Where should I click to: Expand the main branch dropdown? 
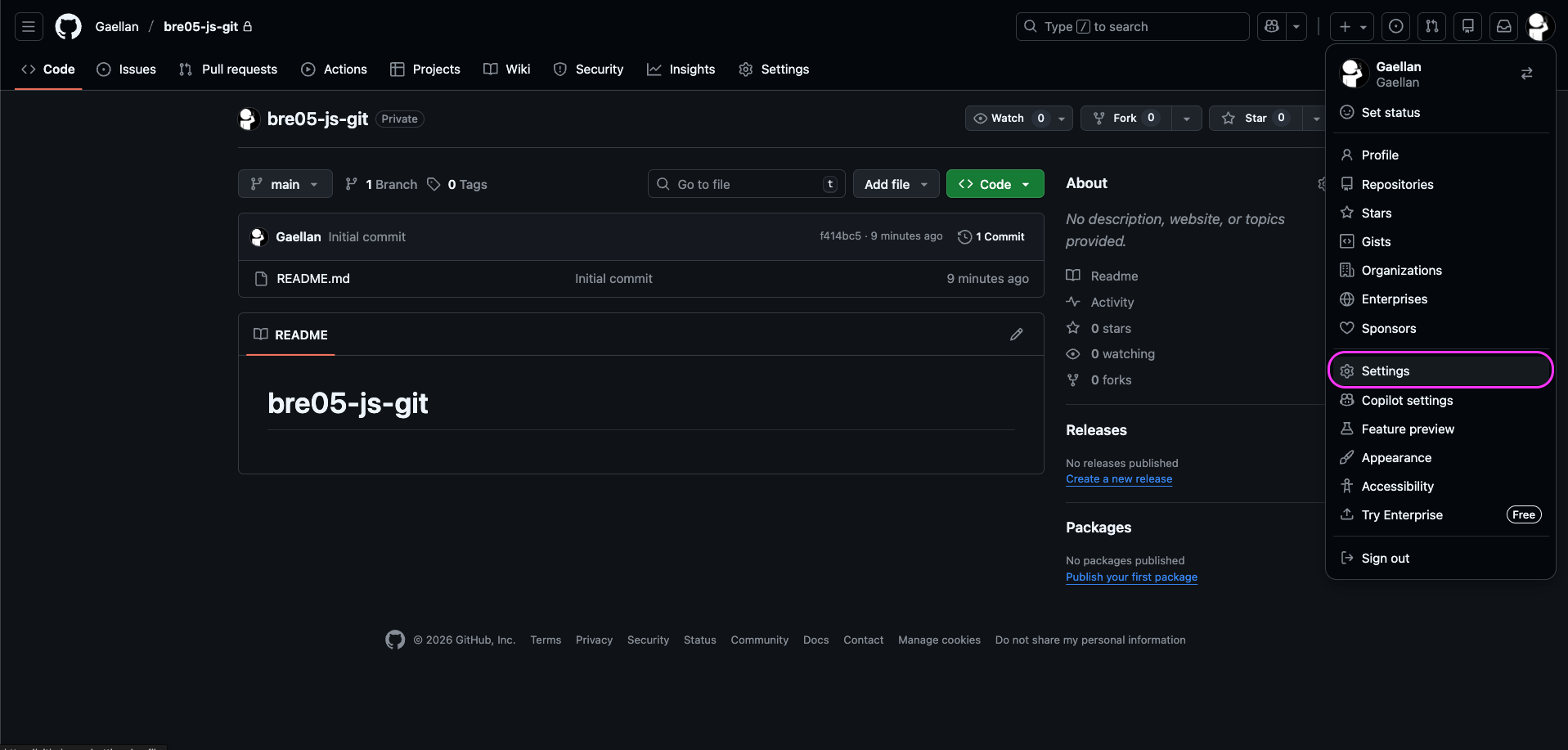point(285,183)
